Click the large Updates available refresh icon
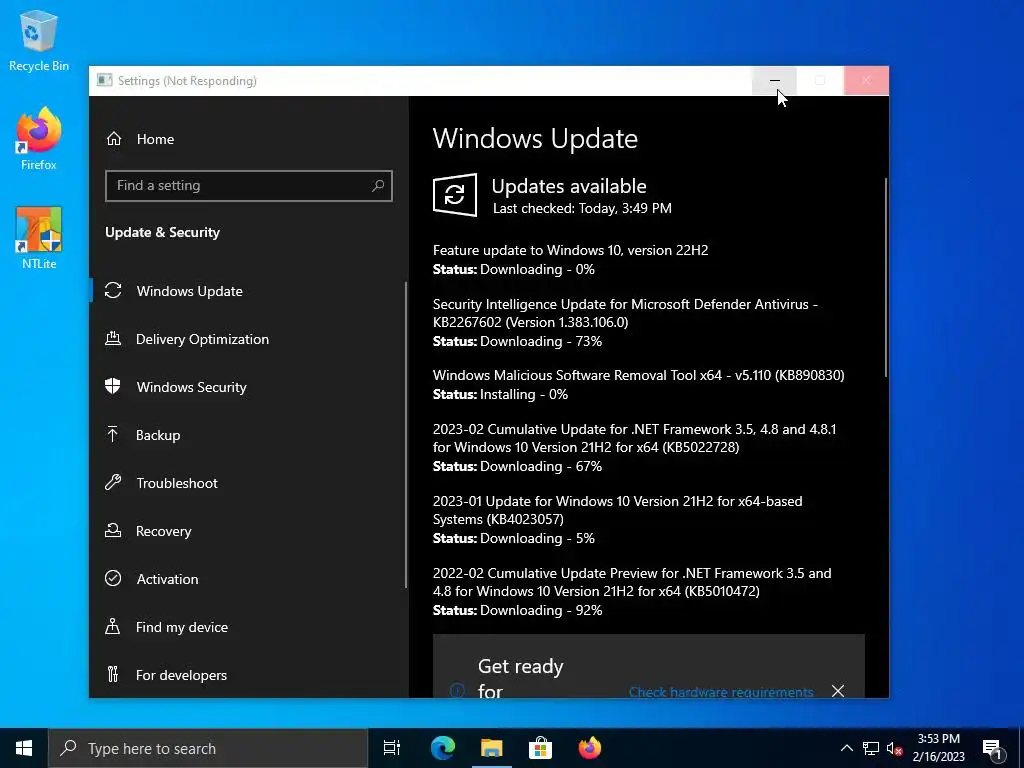This screenshot has height=768, width=1024. [x=455, y=195]
